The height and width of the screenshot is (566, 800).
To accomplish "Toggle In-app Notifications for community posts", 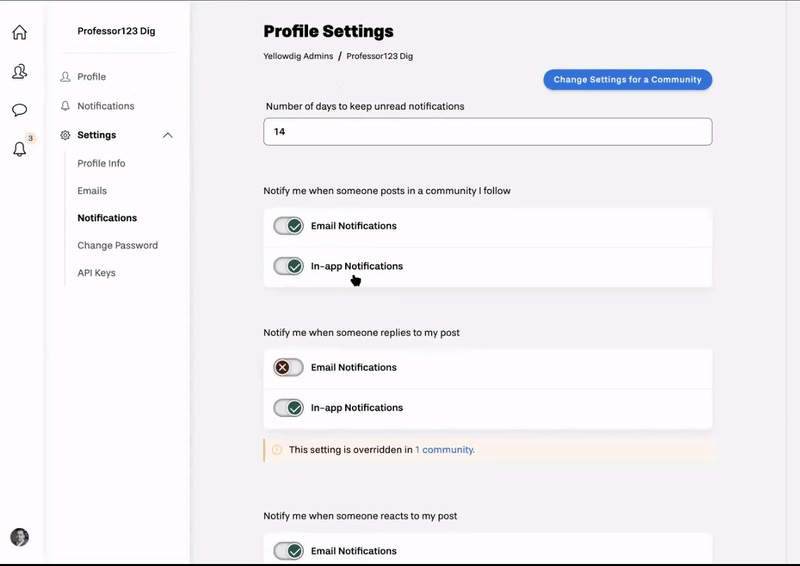I will pyautogui.click(x=288, y=267).
